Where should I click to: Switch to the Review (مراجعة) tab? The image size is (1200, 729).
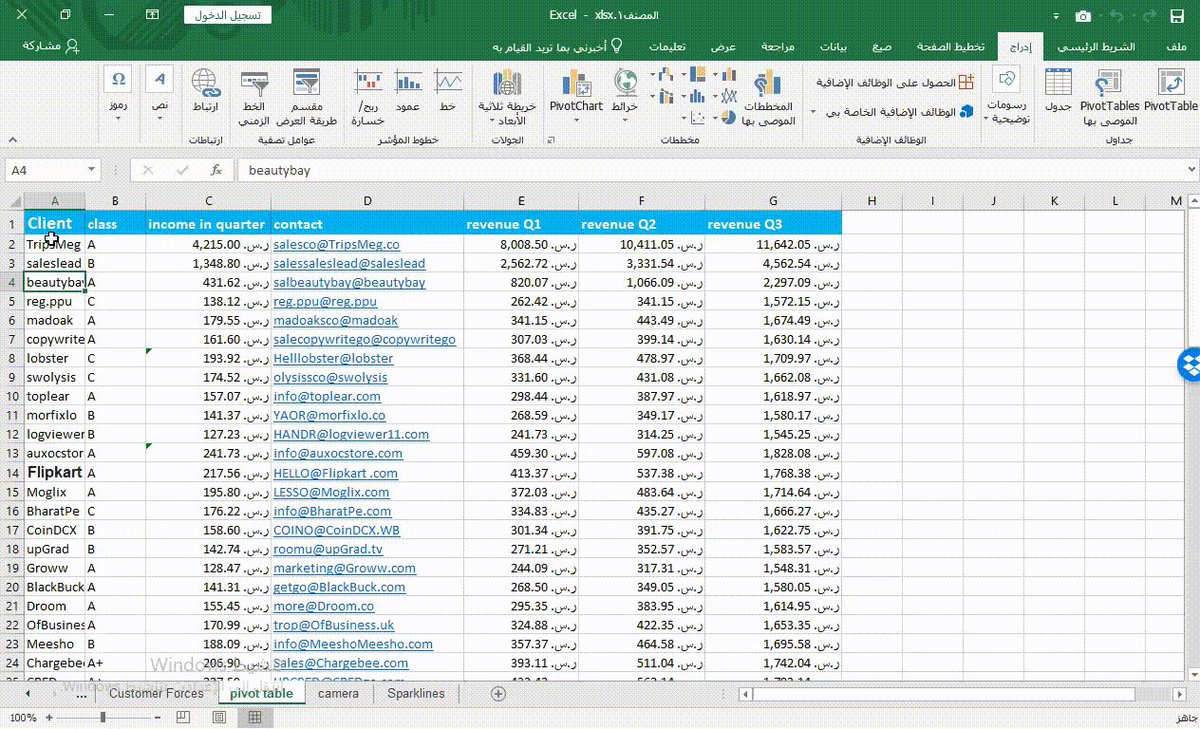(777, 47)
